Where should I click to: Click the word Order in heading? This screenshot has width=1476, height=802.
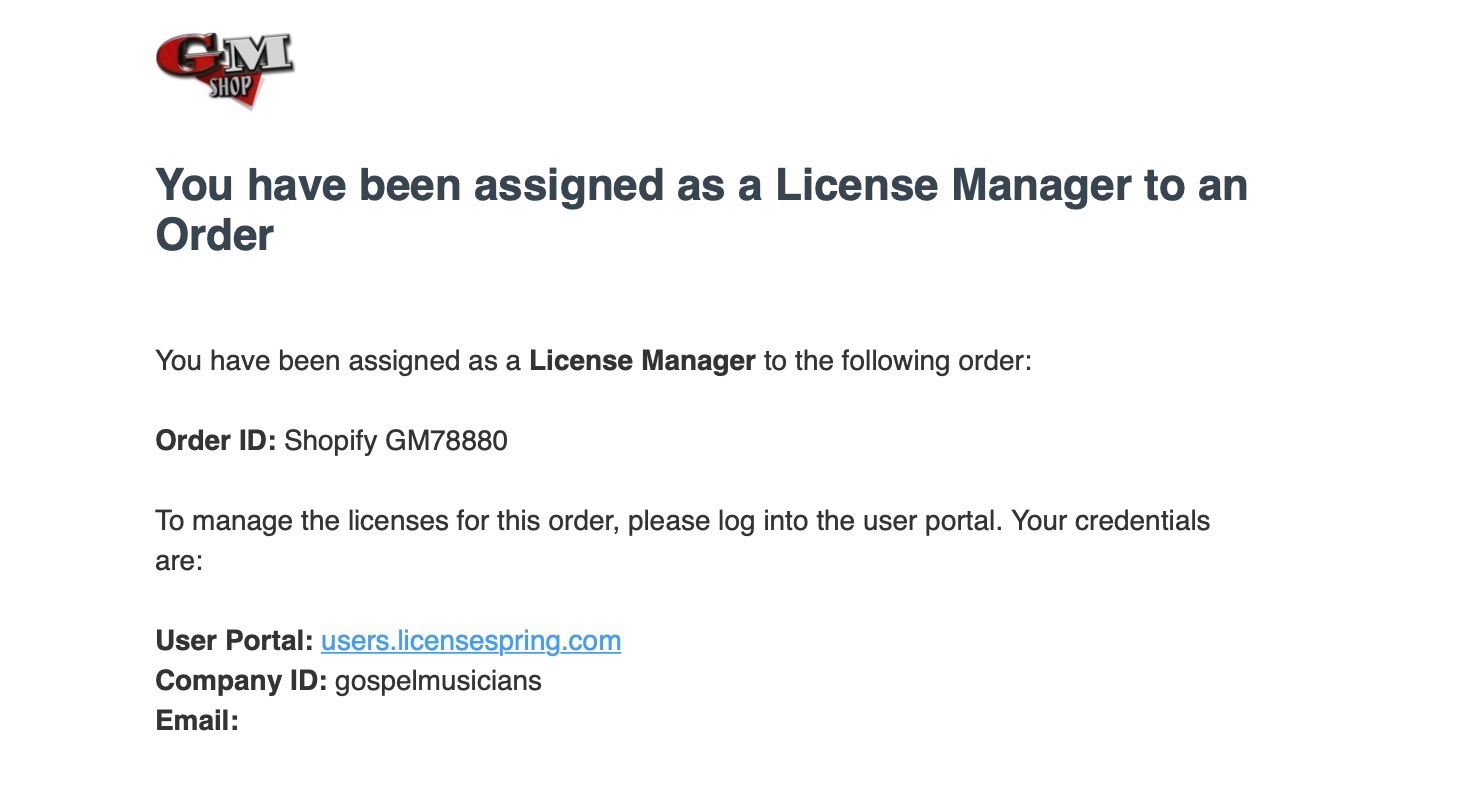point(214,237)
